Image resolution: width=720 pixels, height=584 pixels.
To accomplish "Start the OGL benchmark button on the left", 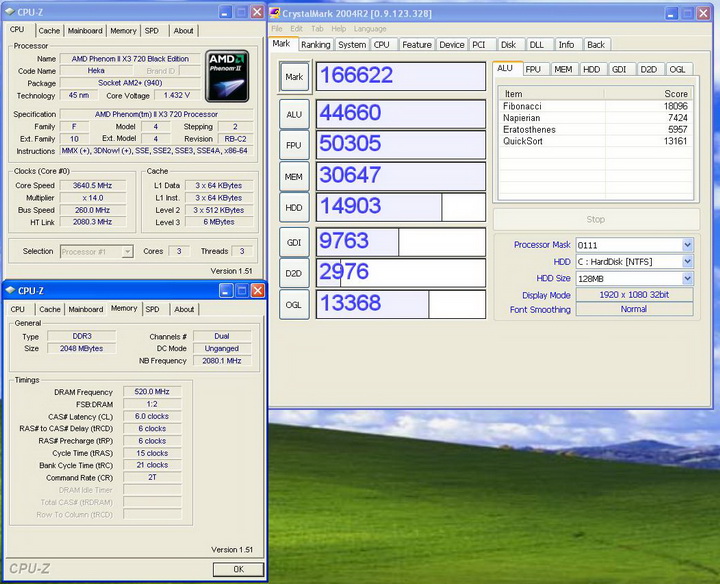I will (294, 305).
